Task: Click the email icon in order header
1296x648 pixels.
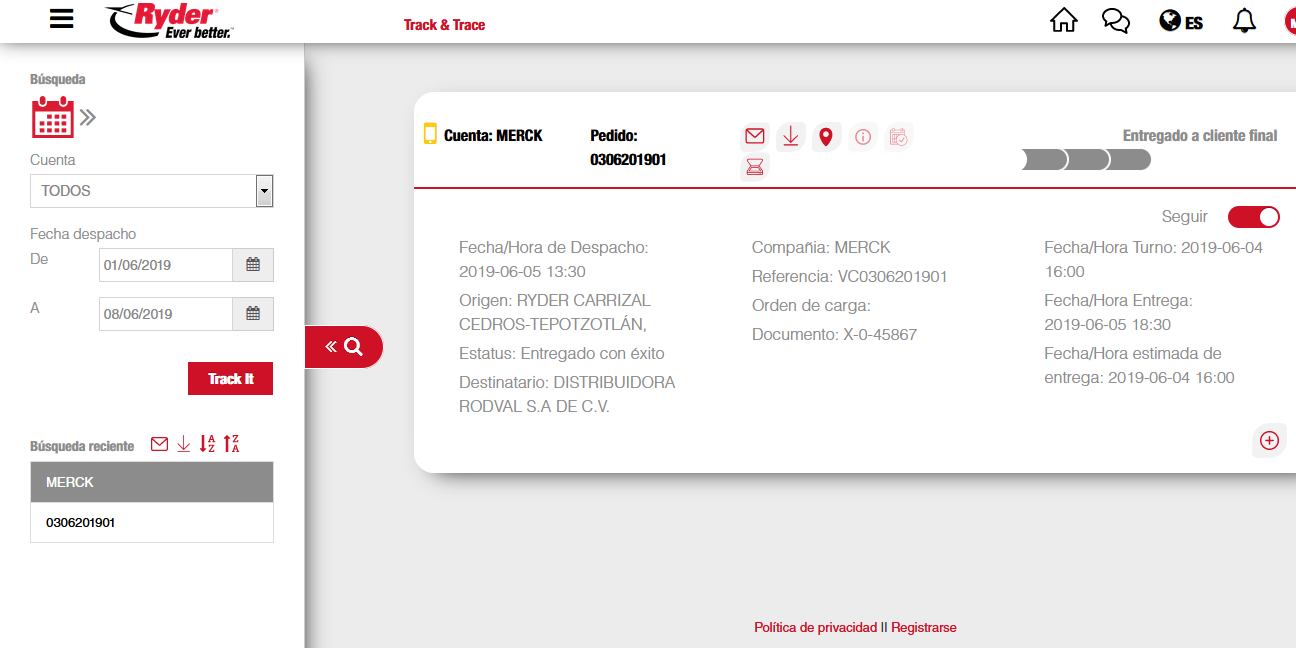Action: pos(755,137)
